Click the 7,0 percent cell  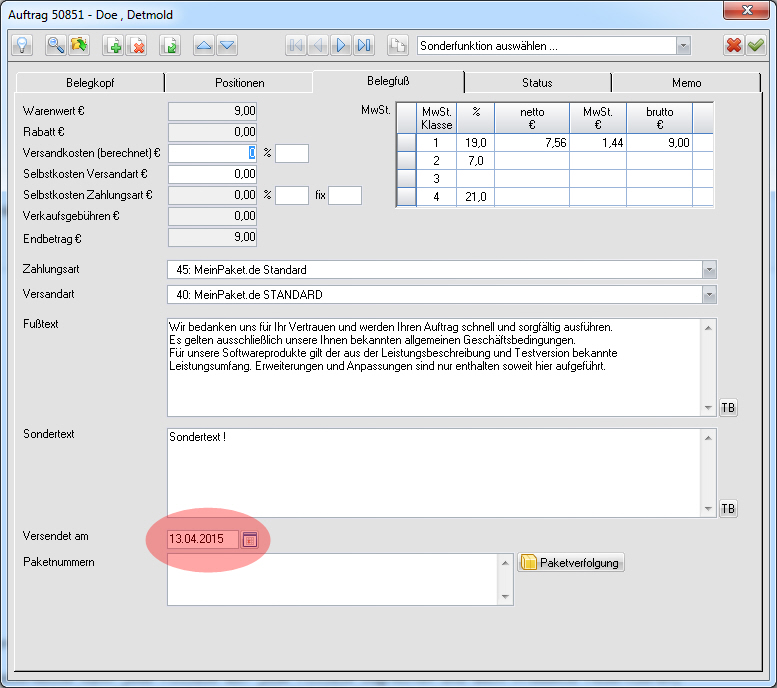[x=476, y=161]
